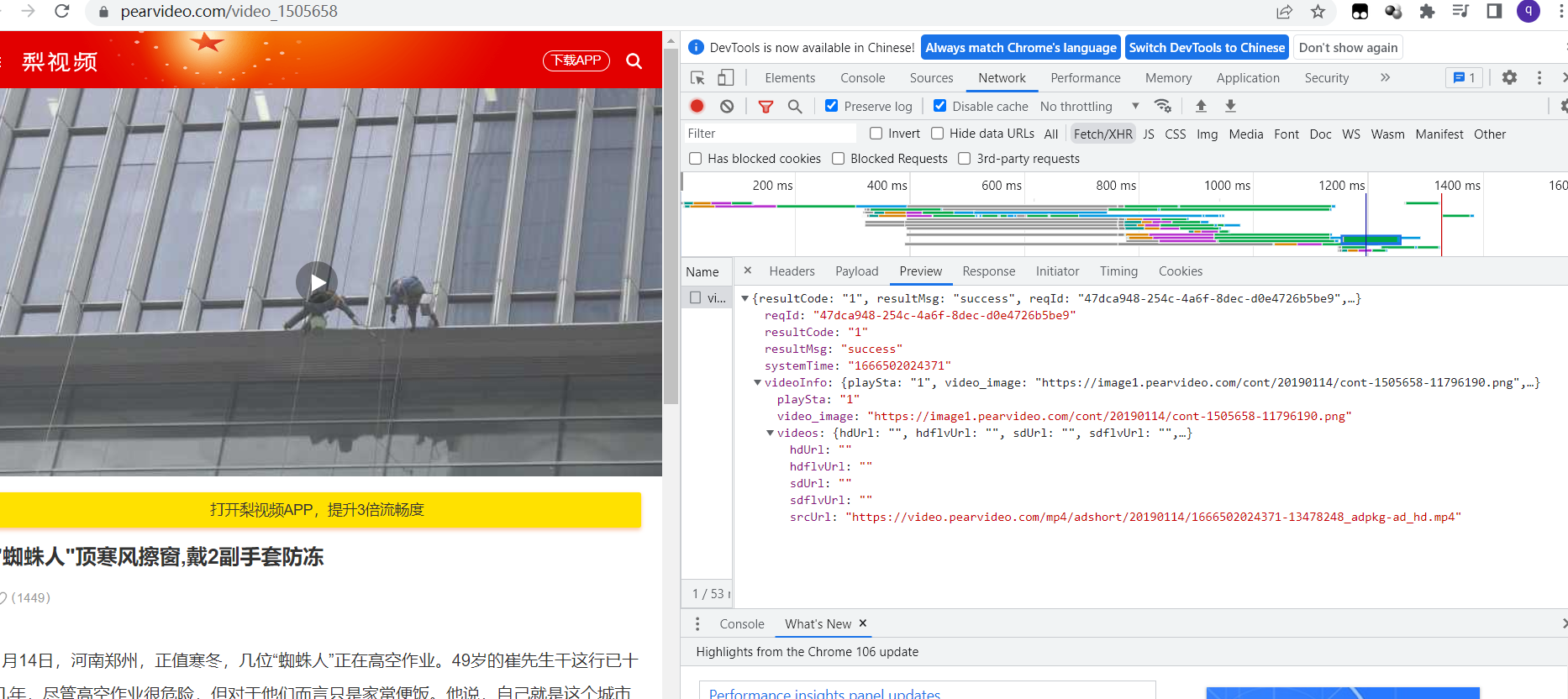Open the Chrome extensions puzzle icon
The height and width of the screenshot is (699, 1568).
[1427, 11]
